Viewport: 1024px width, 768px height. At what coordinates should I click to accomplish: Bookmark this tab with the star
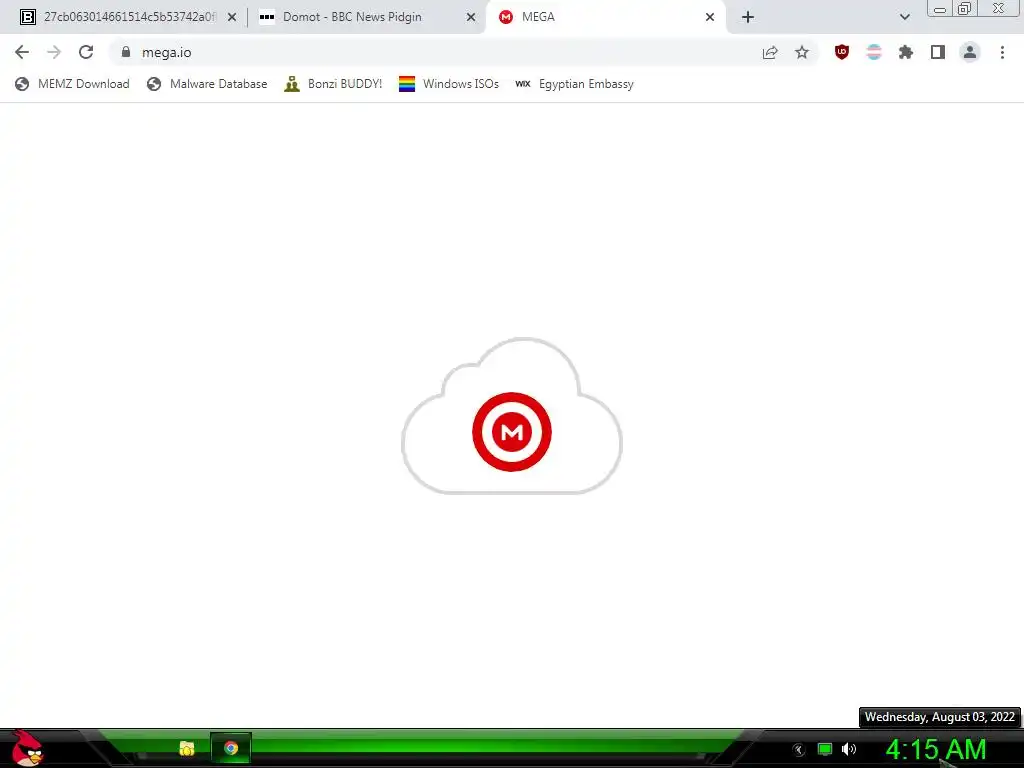tap(802, 52)
